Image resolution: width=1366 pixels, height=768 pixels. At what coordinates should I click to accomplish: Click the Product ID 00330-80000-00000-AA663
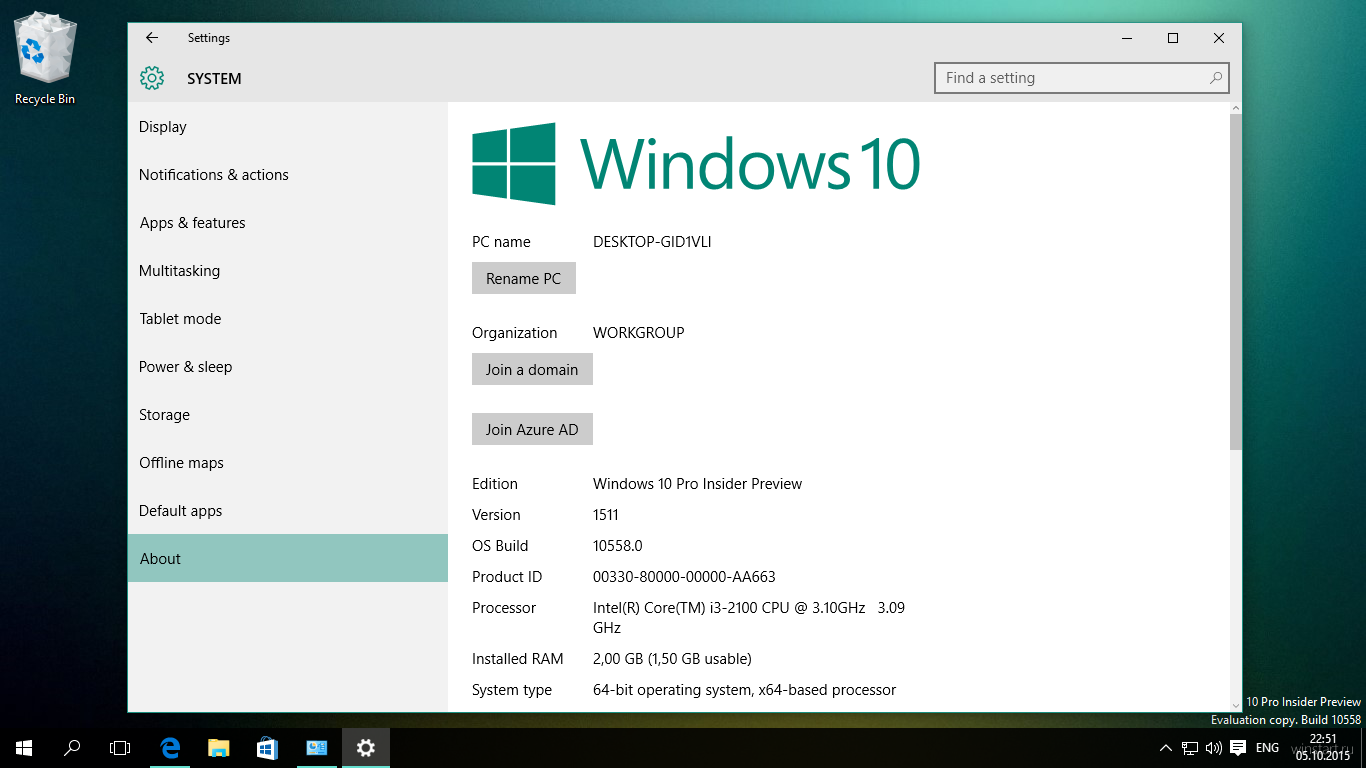point(684,577)
